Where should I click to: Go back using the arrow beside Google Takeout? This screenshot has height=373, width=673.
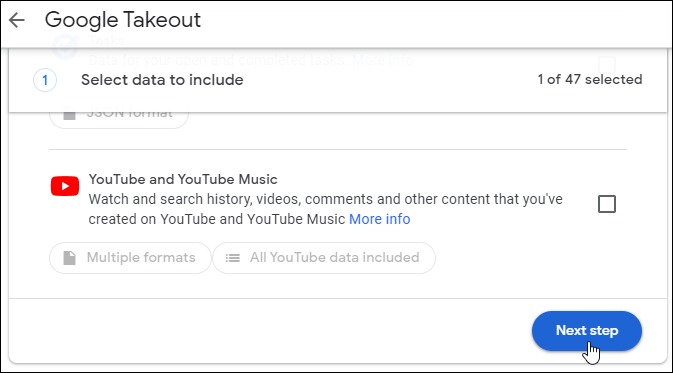click(17, 20)
